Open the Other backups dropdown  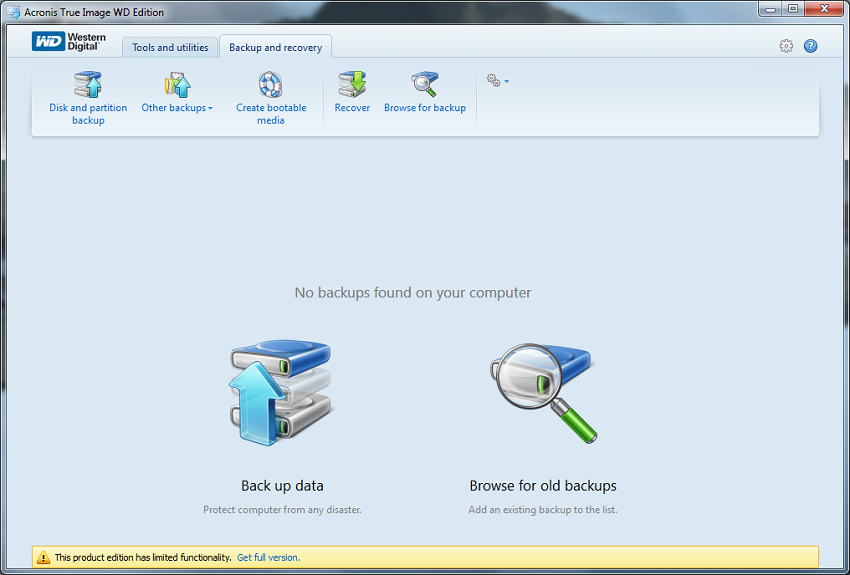[177, 107]
